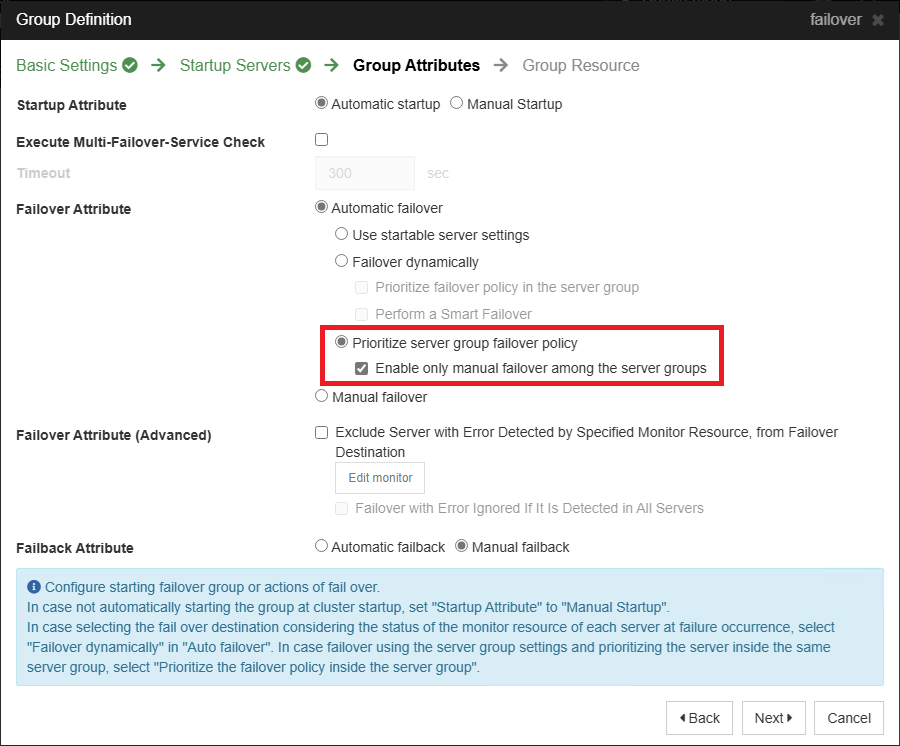Choose Automatic failback
The height and width of the screenshot is (746, 900).
321,546
